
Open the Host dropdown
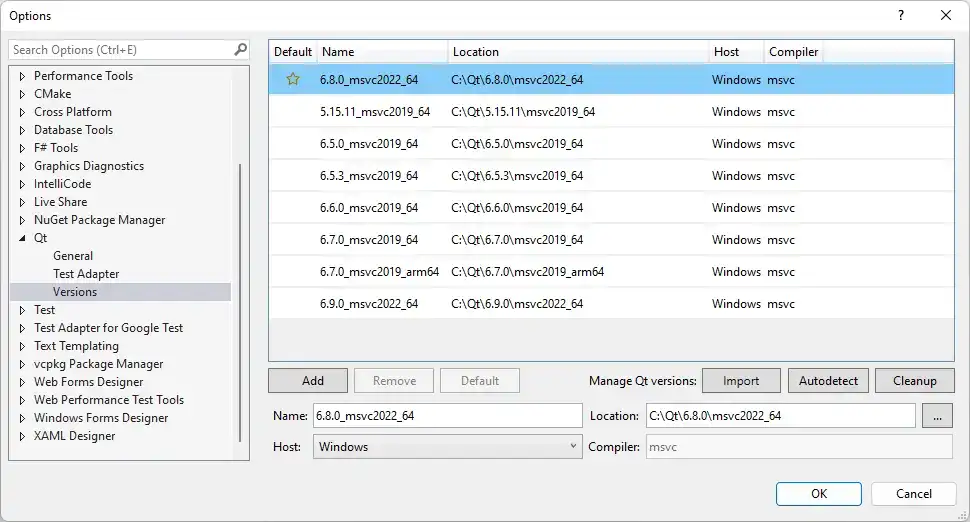pyautogui.click(x=447, y=447)
